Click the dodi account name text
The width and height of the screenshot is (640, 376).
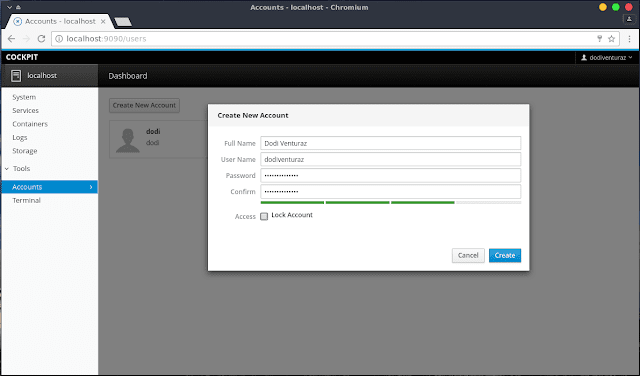153,131
